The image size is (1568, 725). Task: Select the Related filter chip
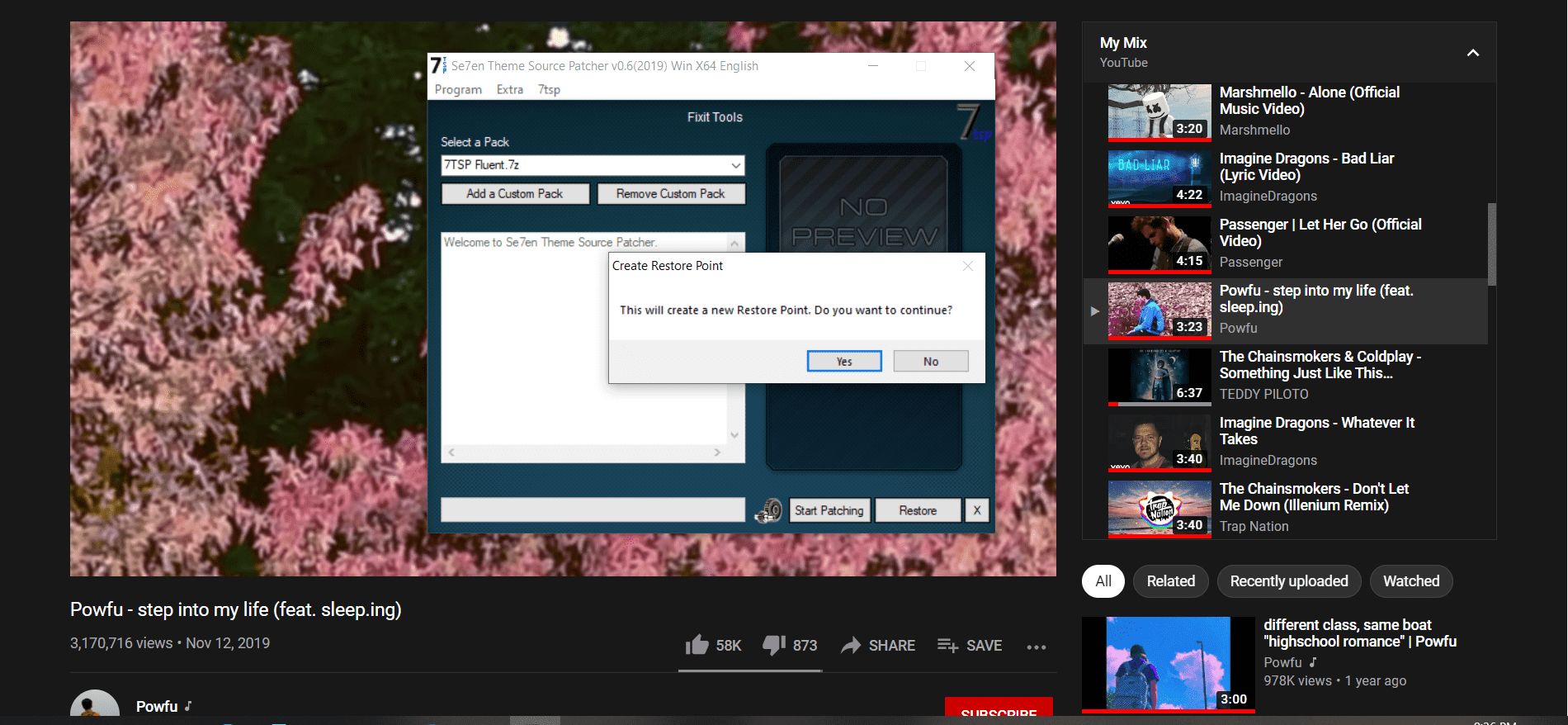coord(1171,581)
